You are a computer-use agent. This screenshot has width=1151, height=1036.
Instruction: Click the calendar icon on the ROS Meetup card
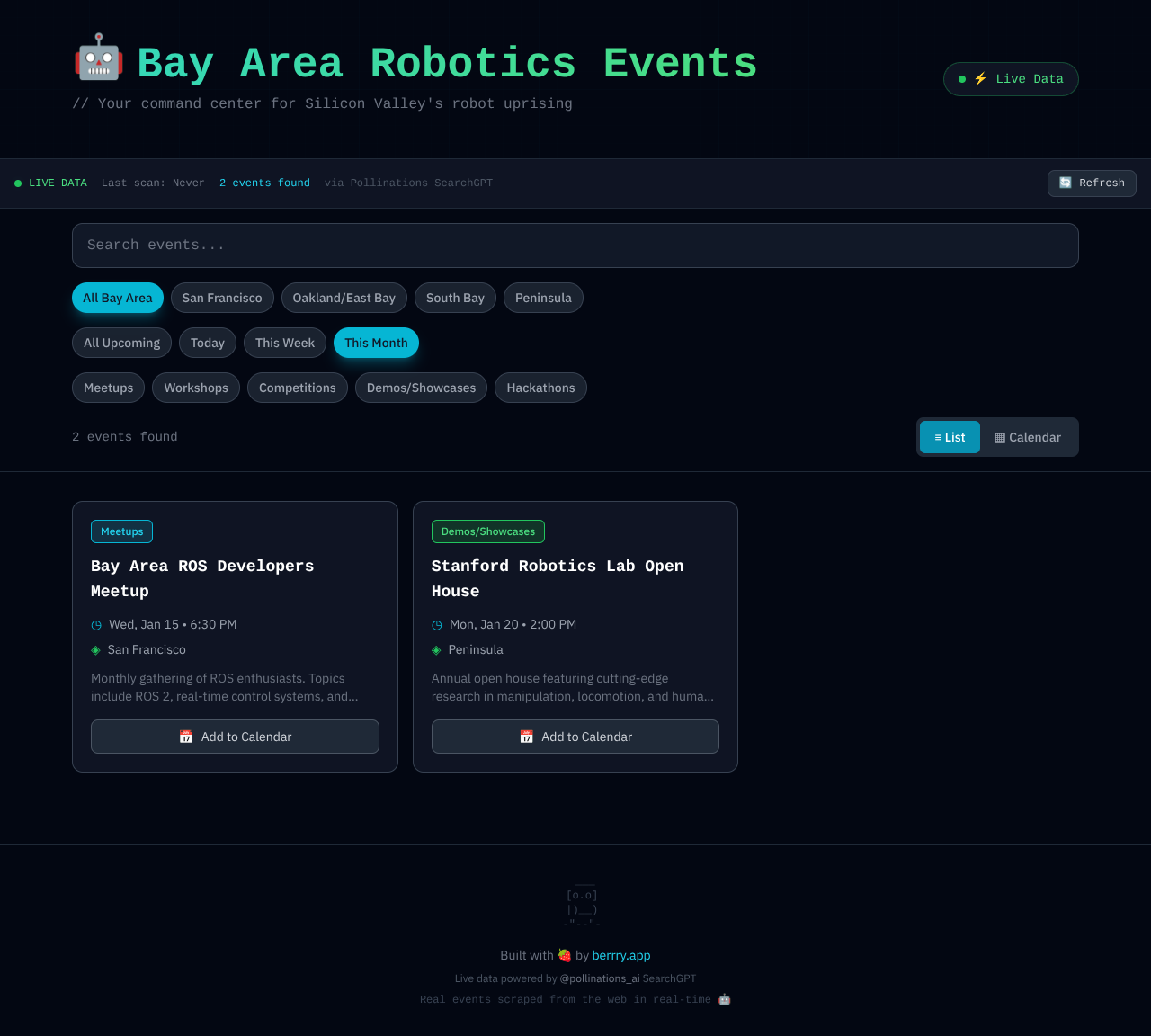186,736
